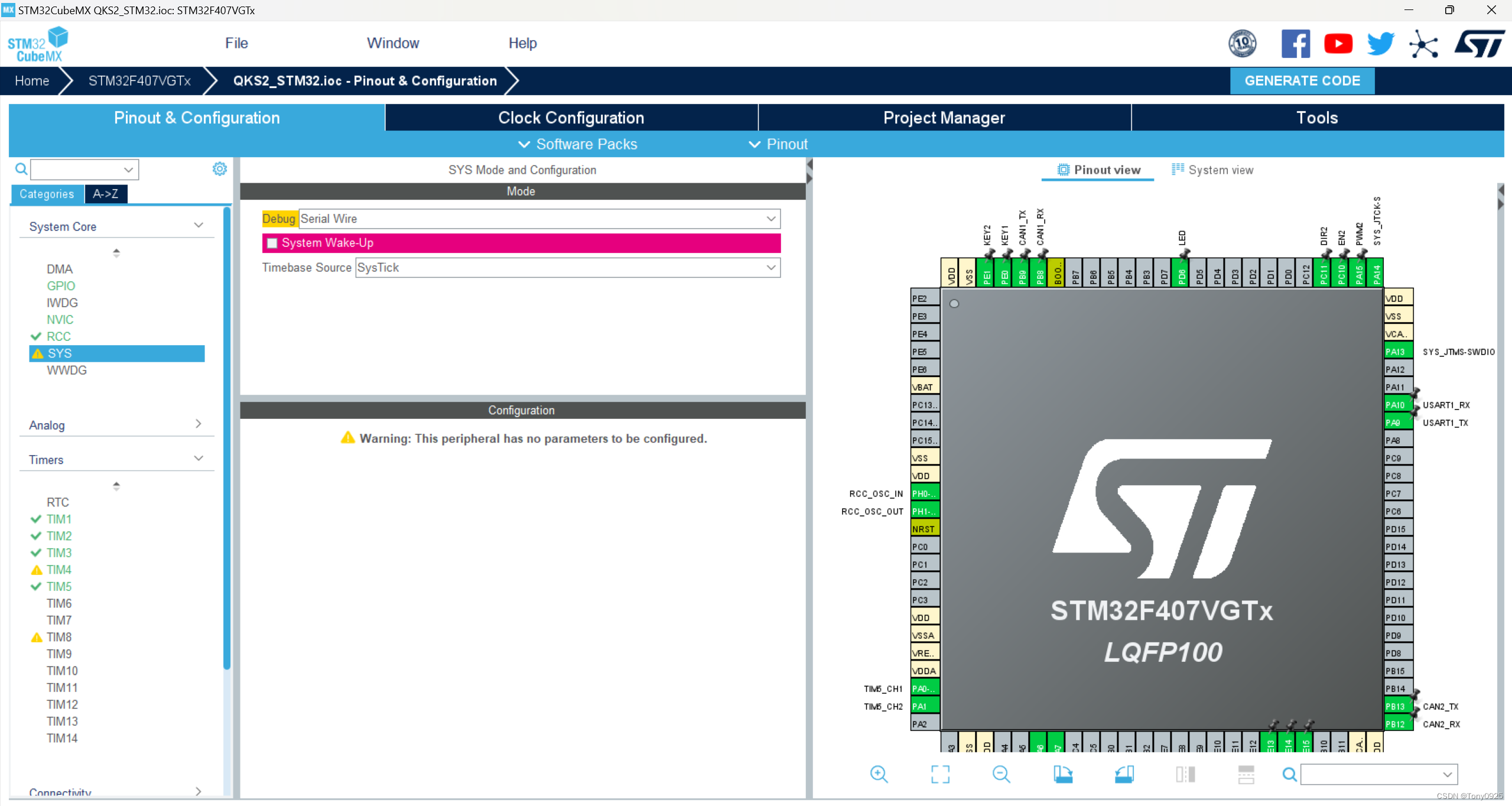The height and width of the screenshot is (806, 1512).
Task: Click the STM32F407VGTx breadcrumb
Action: pos(139,81)
